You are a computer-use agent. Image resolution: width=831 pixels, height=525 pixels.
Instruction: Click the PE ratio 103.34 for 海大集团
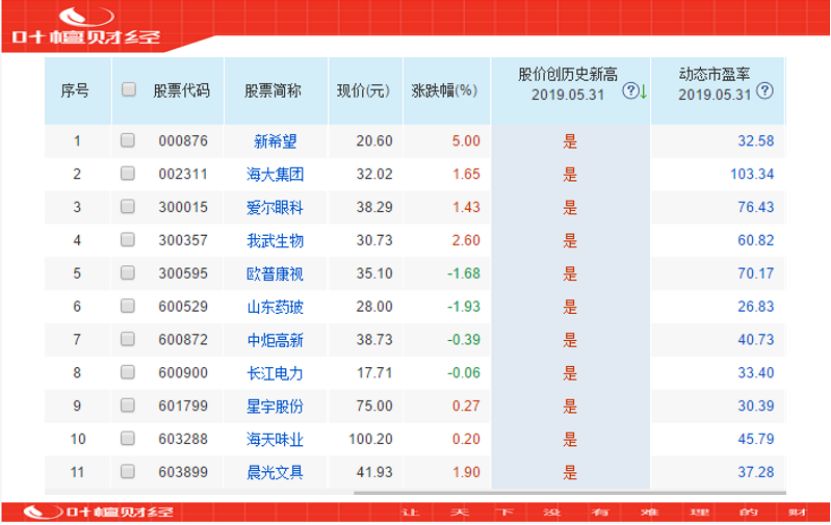pos(752,174)
